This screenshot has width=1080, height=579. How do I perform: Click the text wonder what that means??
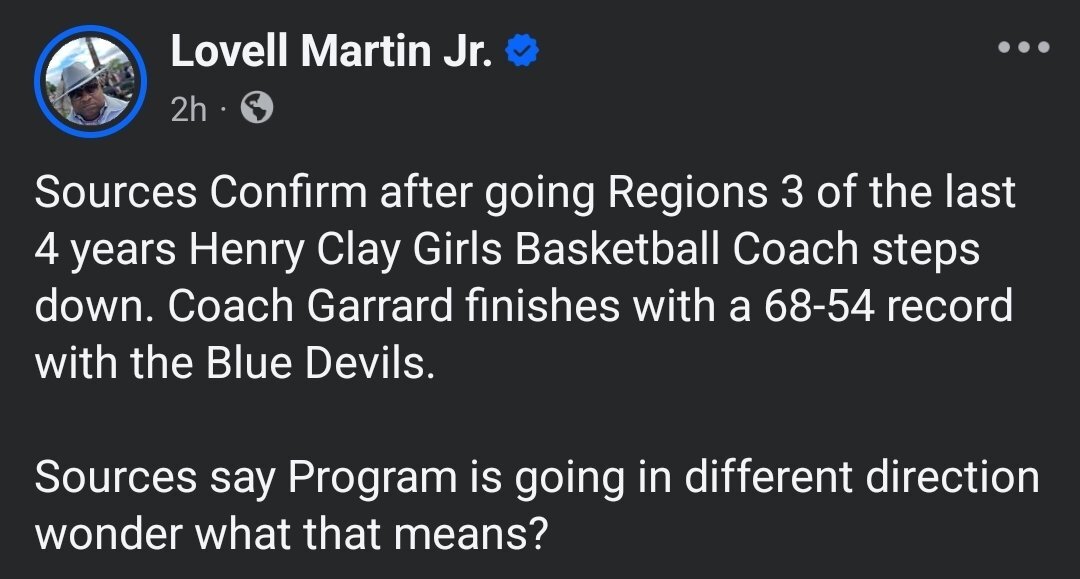[x=291, y=533]
